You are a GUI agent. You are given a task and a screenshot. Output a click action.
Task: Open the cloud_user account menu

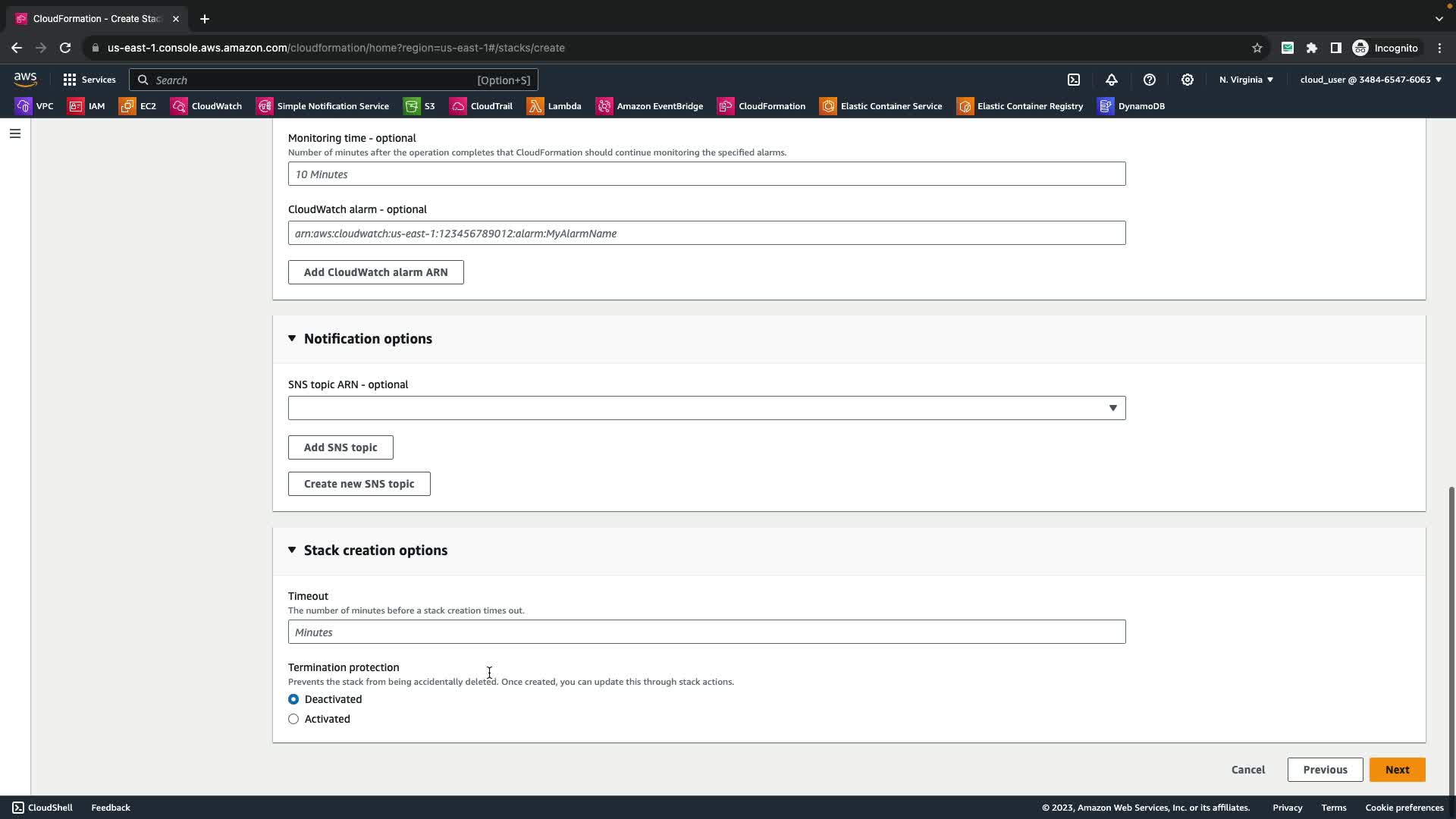tap(1370, 80)
